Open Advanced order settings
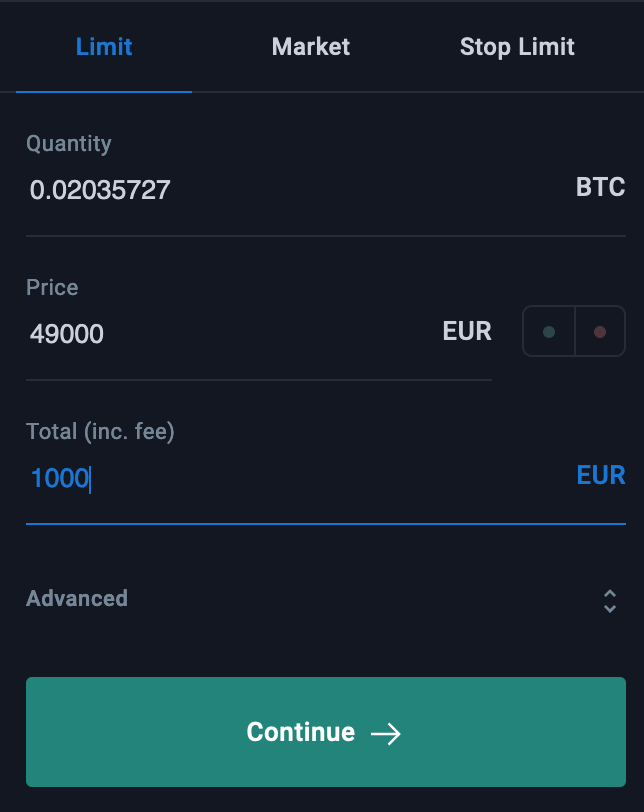 pos(77,599)
